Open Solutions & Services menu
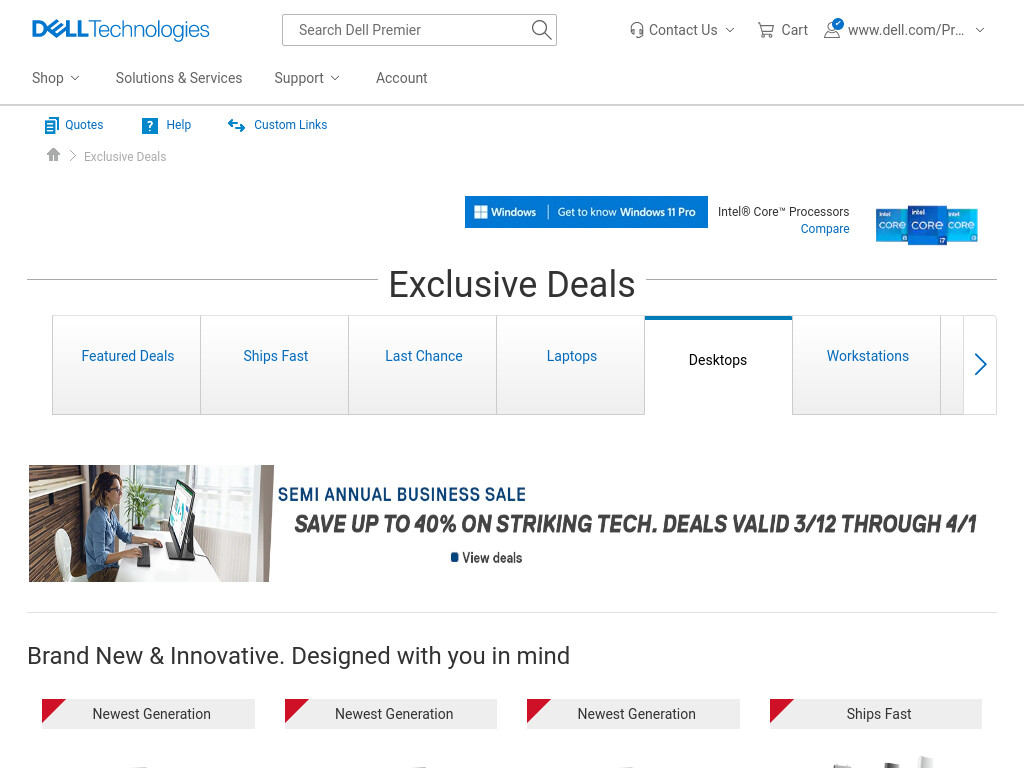The height and width of the screenshot is (768, 1024). click(x=179, y=78)
